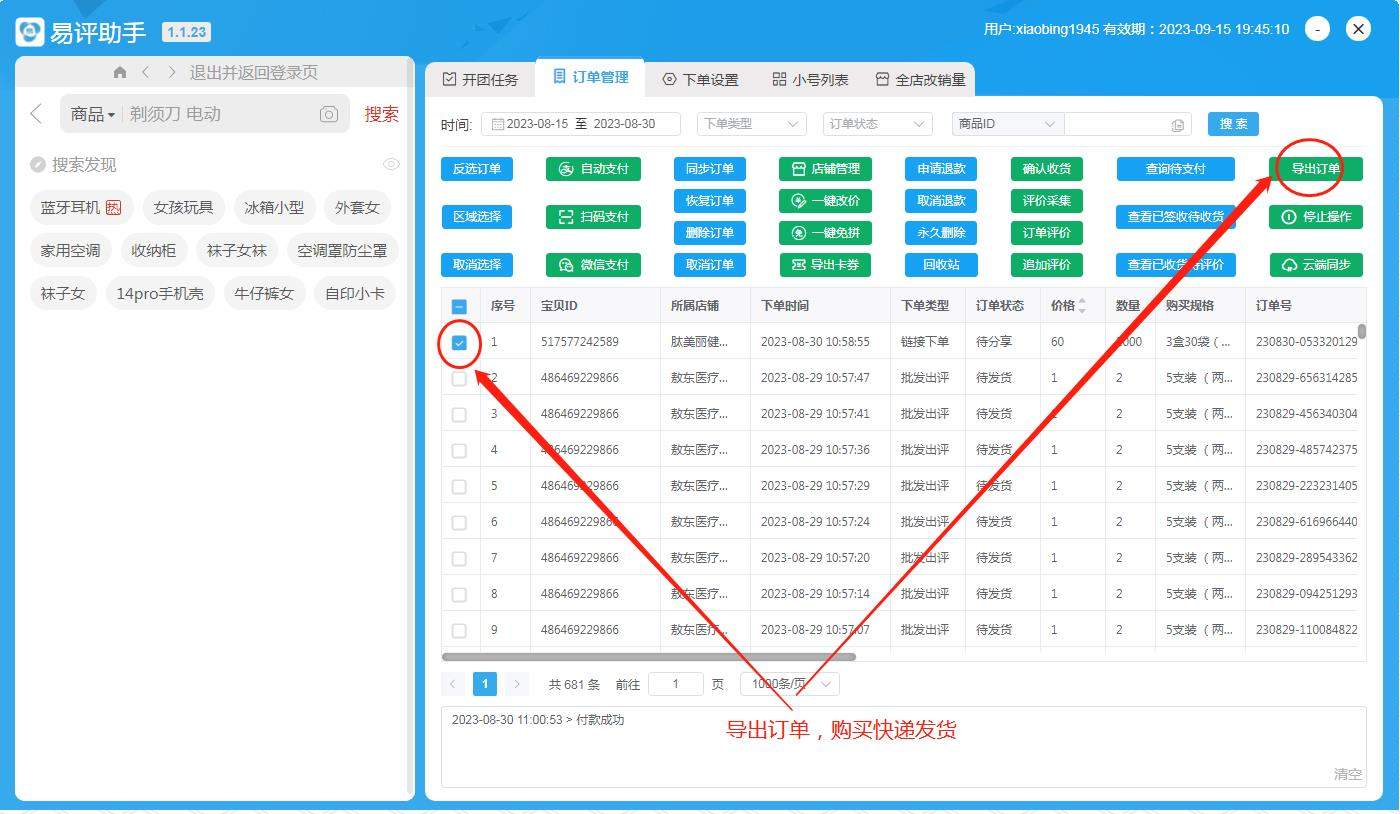The image size is (1400, 814).
Task: Click 一键免拼 button
Action: click(825, 233)
